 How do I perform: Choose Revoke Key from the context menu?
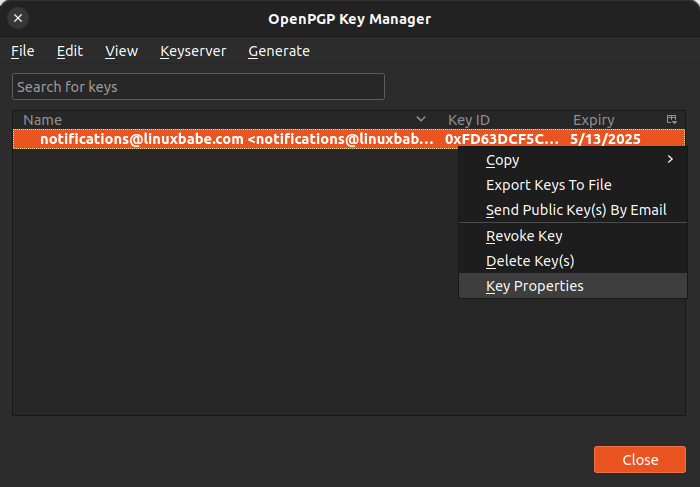(524, 236)
